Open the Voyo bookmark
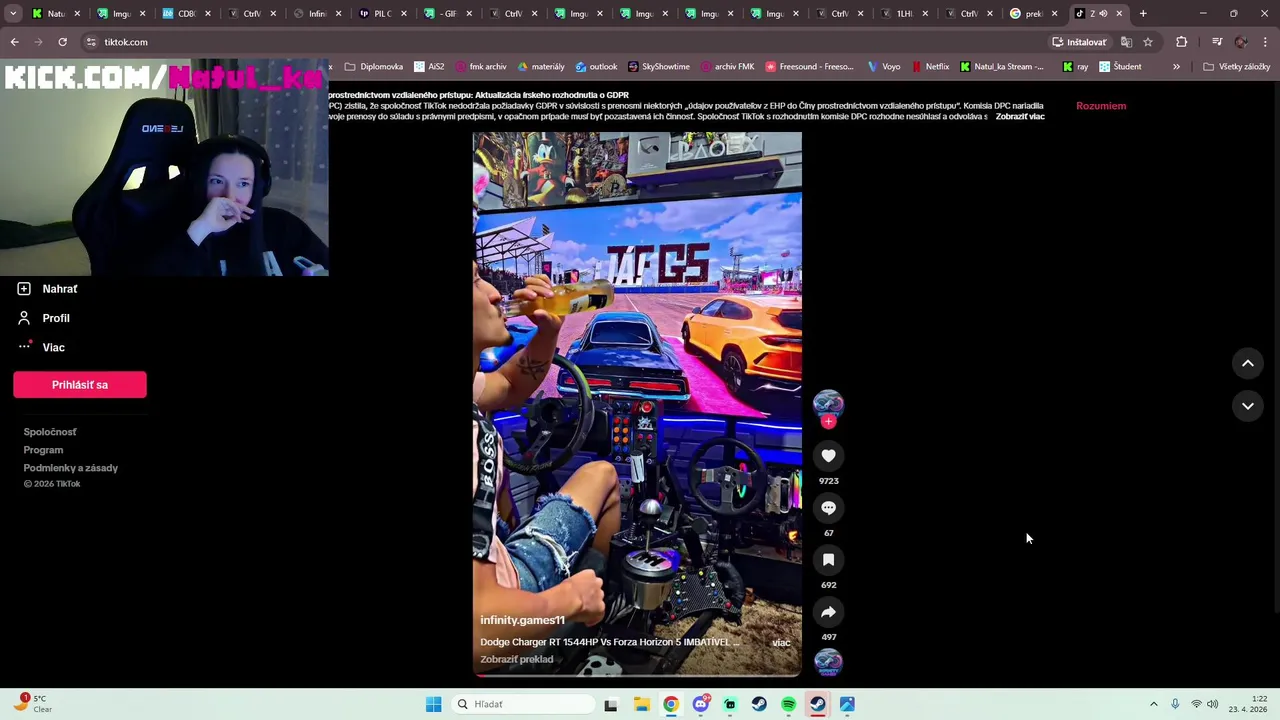Screen dimensions: 1280x720 pos(884,67)
